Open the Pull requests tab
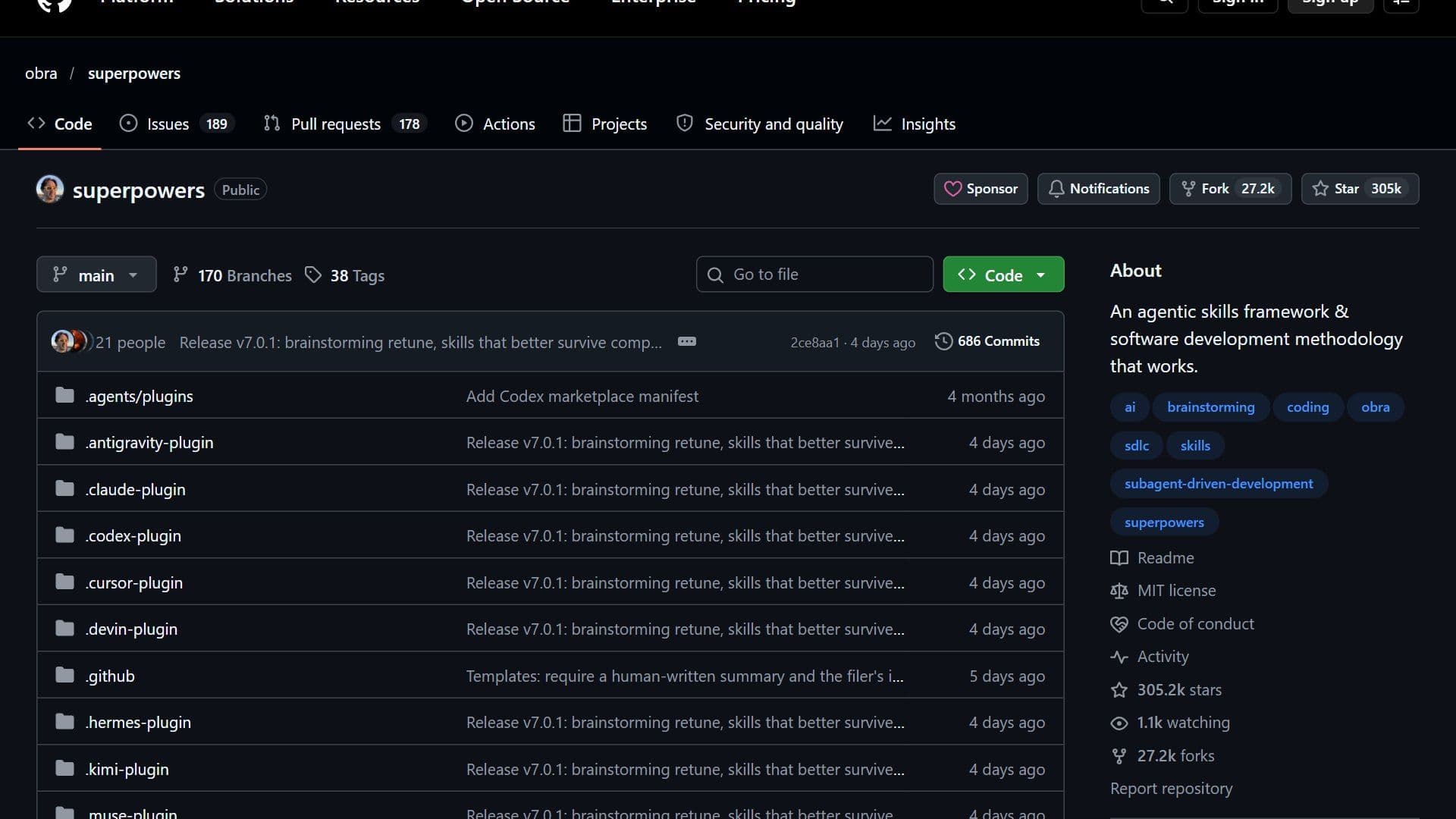This screenshot has width=1456, height=819. pyautogui.click(x=345, y=124)
